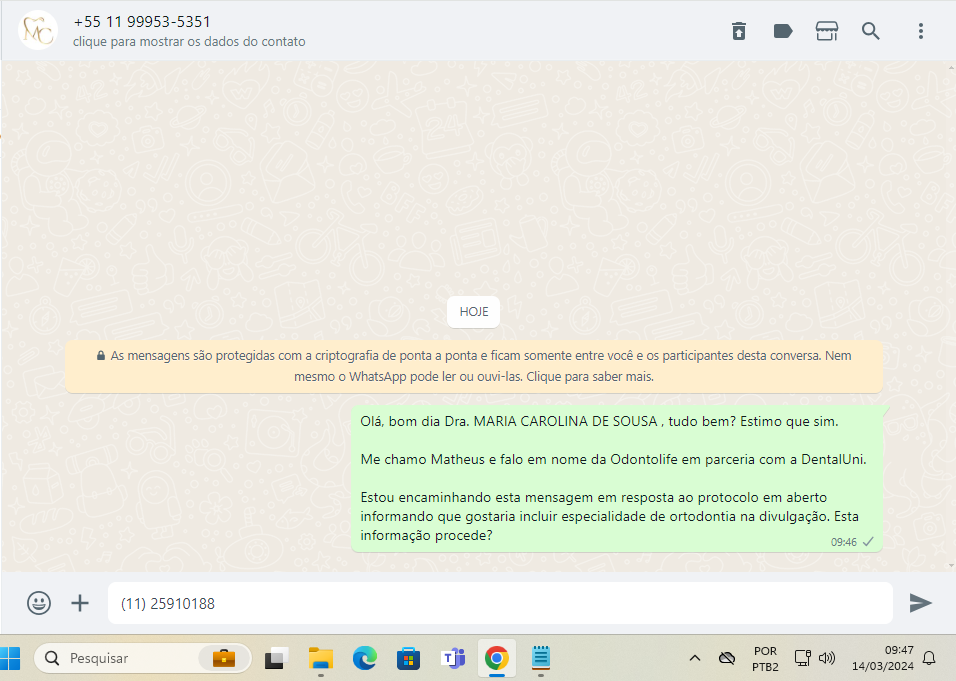This screenshot has height=681, width=956.
Task: Click the volume speaker tray icon
Action: coord(827,658)
